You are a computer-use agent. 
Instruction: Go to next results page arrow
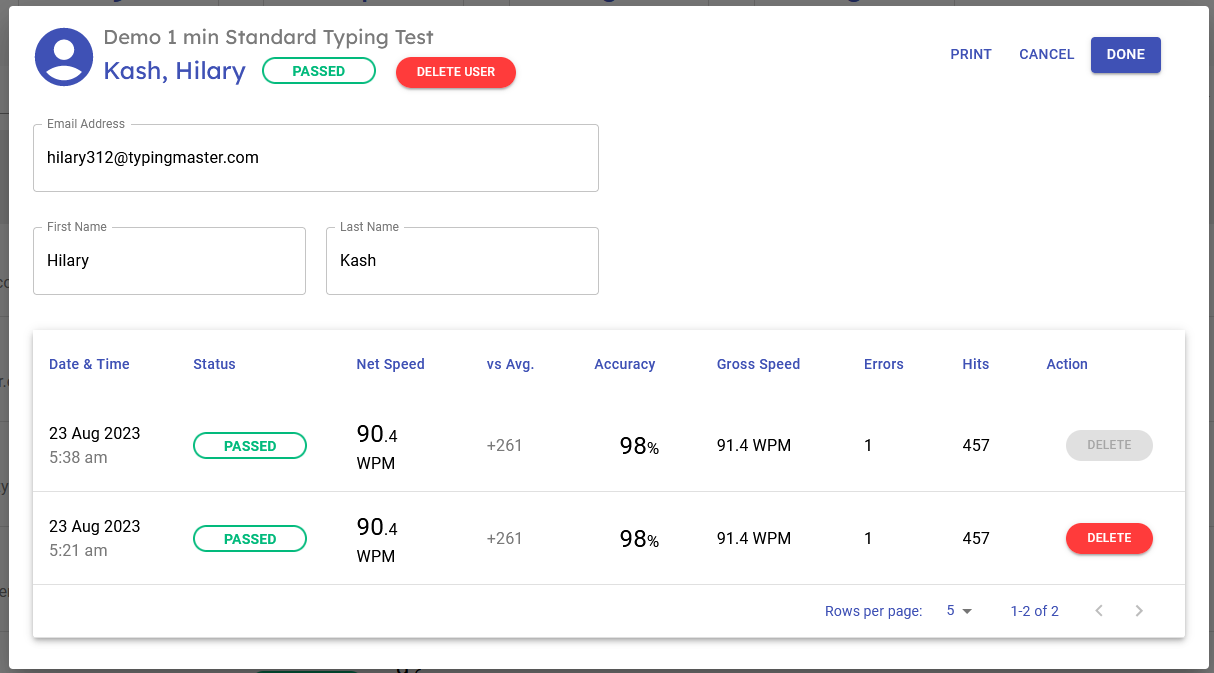(x=1139, y=611)
